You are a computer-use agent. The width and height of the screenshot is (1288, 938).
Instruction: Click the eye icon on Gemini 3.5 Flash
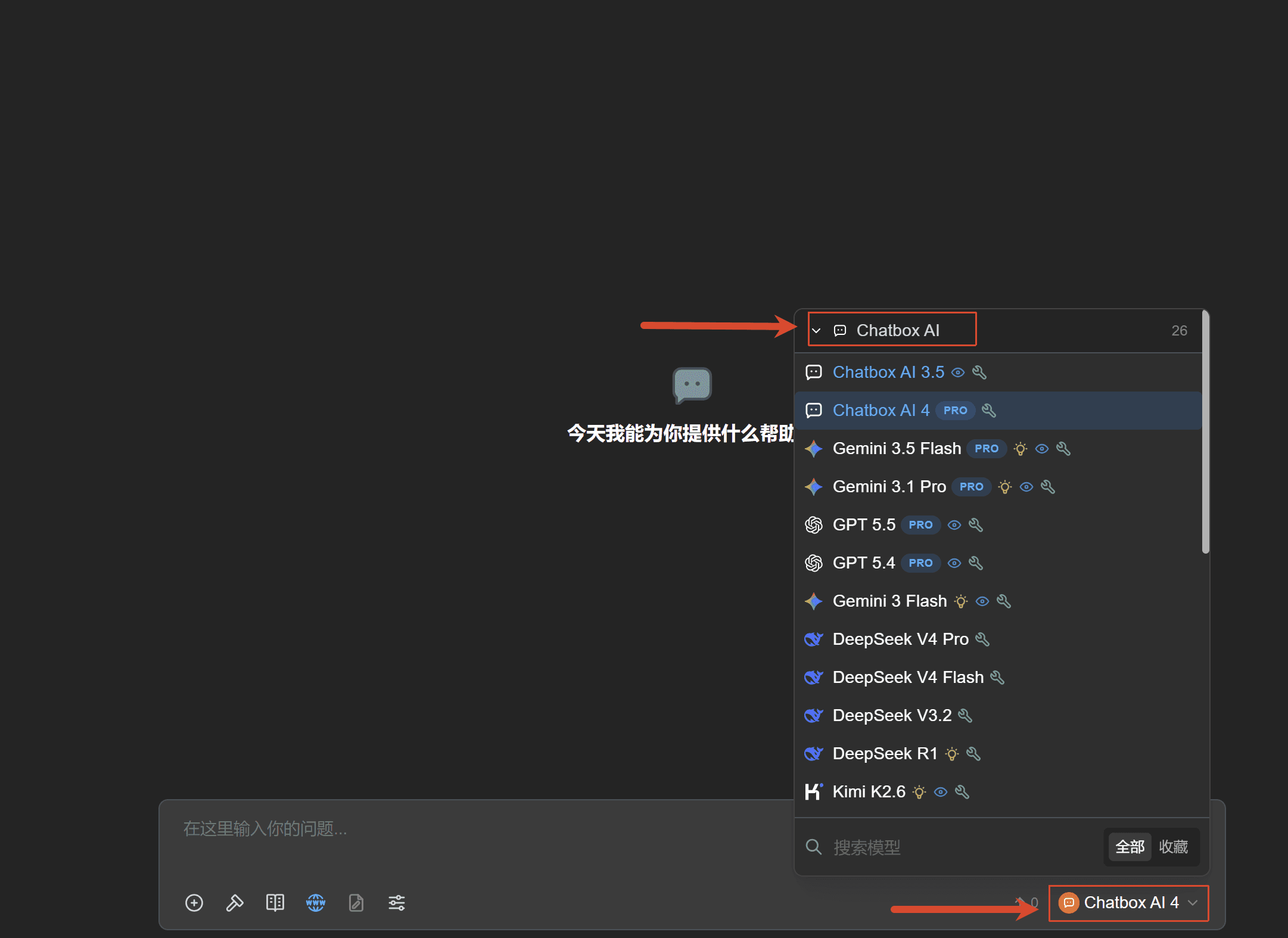1042,449
